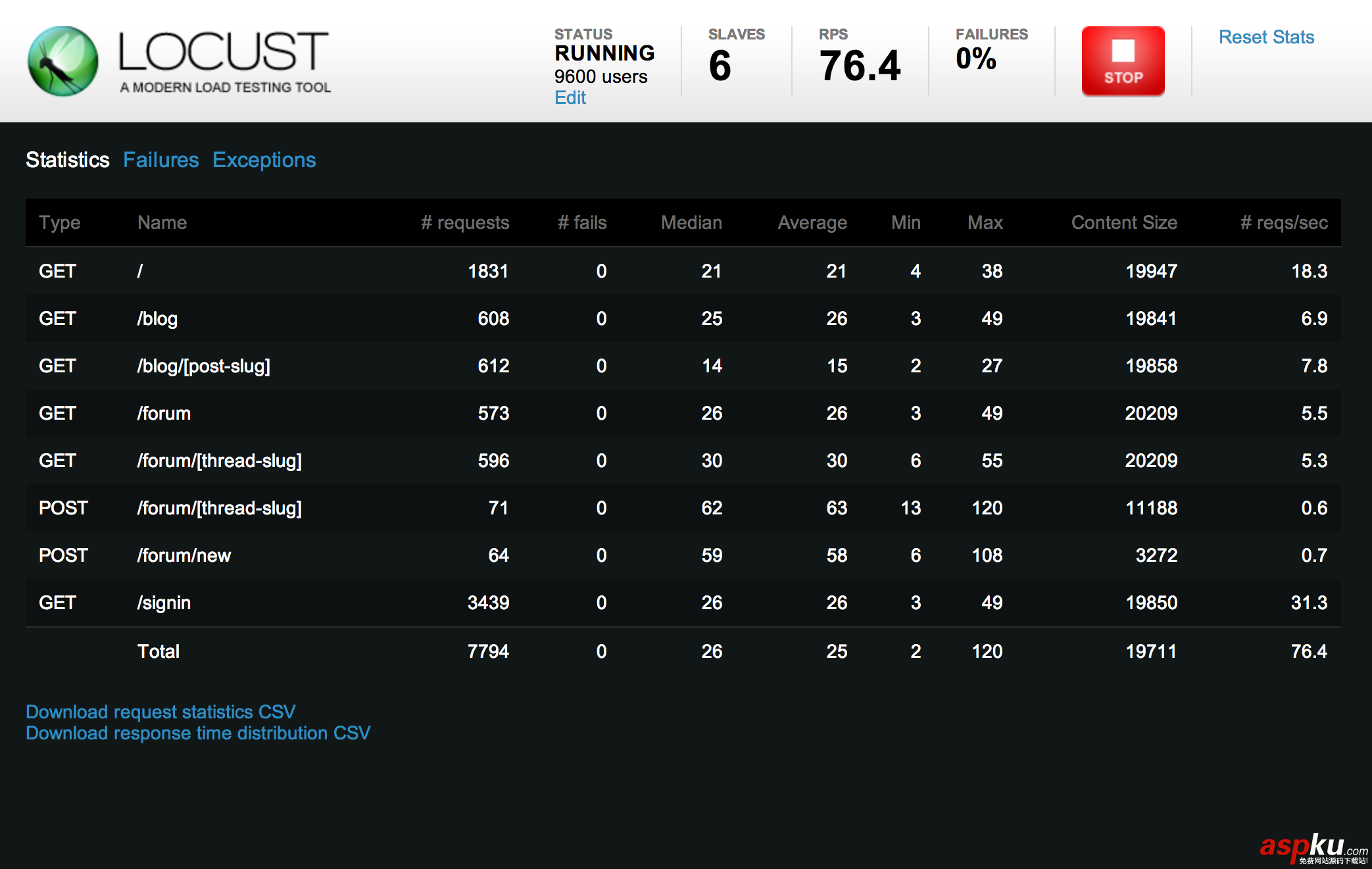
Task: Click the green Locust logo icon
Action: [63, 61]
